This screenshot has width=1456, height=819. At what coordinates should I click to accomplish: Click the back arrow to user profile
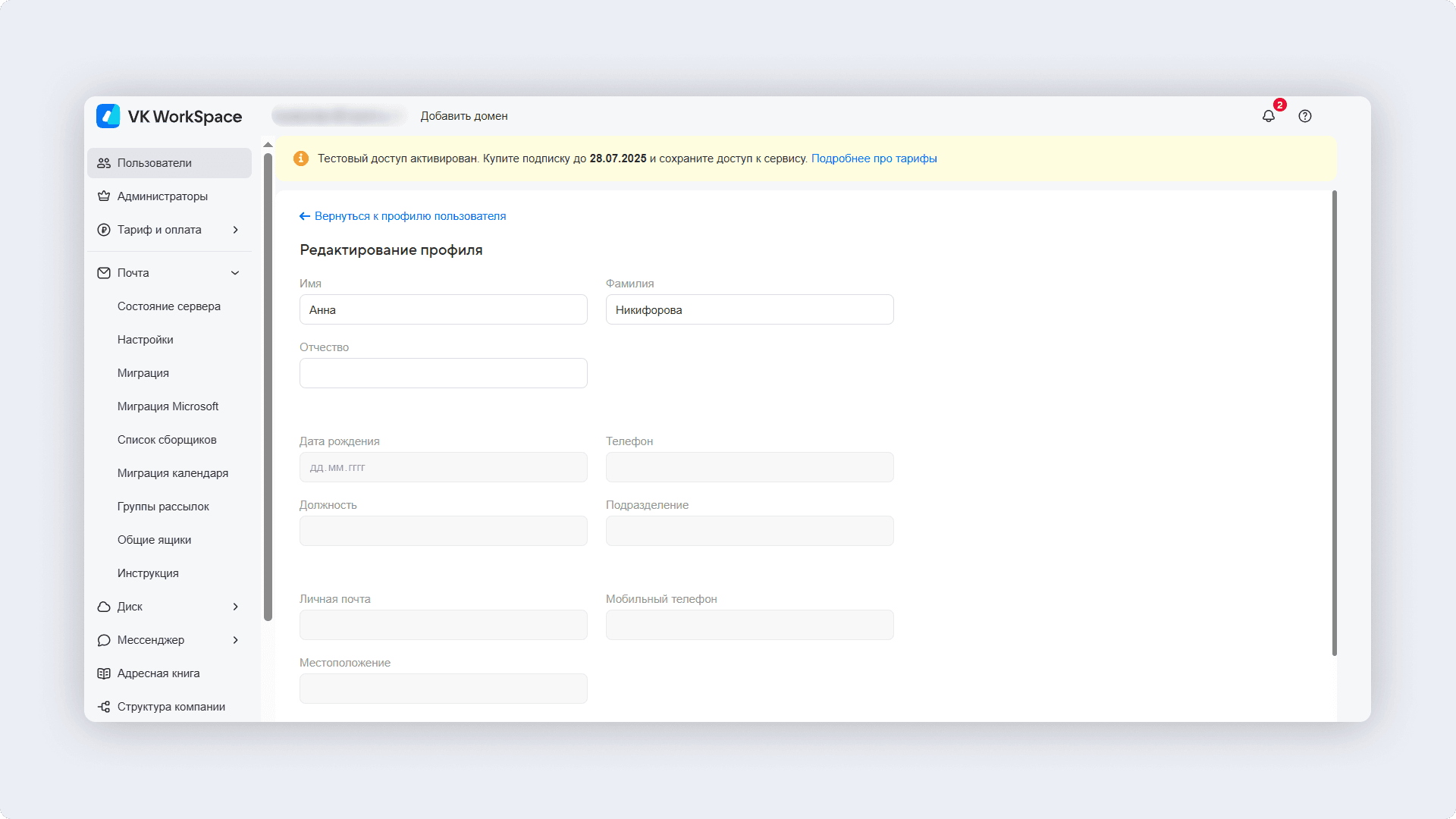click(x=305, y=216)
